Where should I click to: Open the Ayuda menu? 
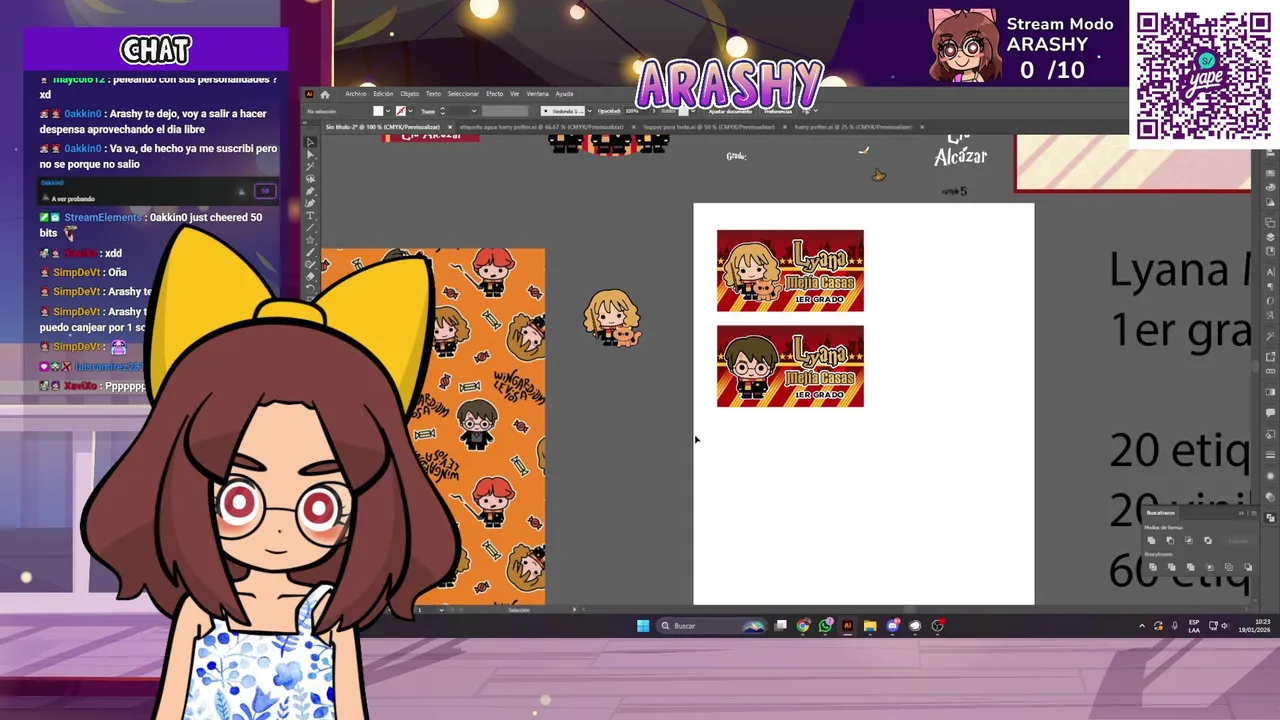pos(564,94)
